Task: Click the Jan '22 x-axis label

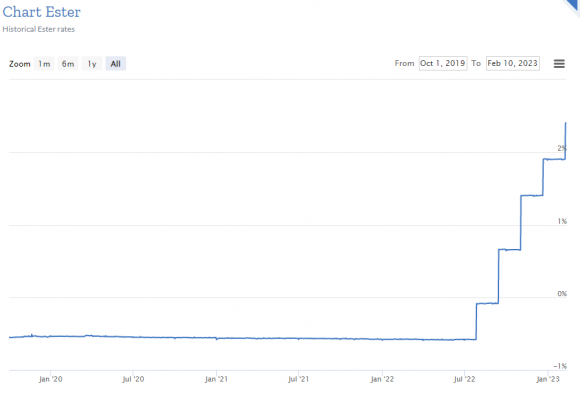Action: tap(382, 379)
